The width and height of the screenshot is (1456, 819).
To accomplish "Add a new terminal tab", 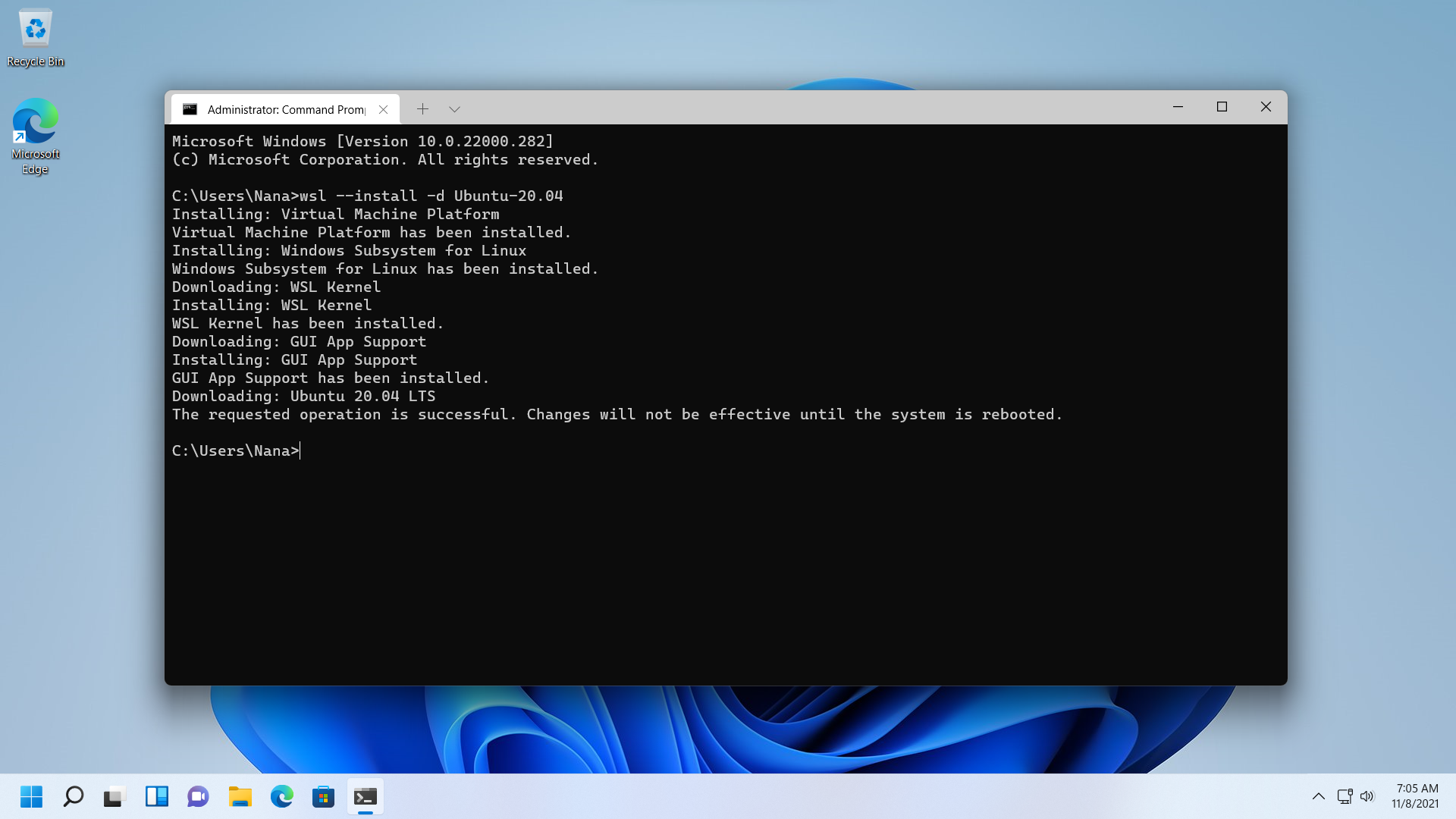I will tap(422, 109).
